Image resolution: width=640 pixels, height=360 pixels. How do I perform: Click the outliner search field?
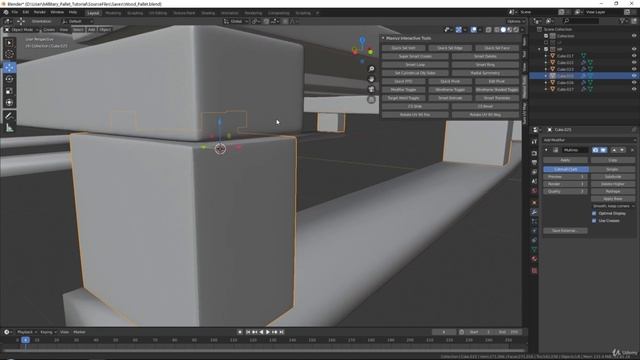(x=581, y=21)
